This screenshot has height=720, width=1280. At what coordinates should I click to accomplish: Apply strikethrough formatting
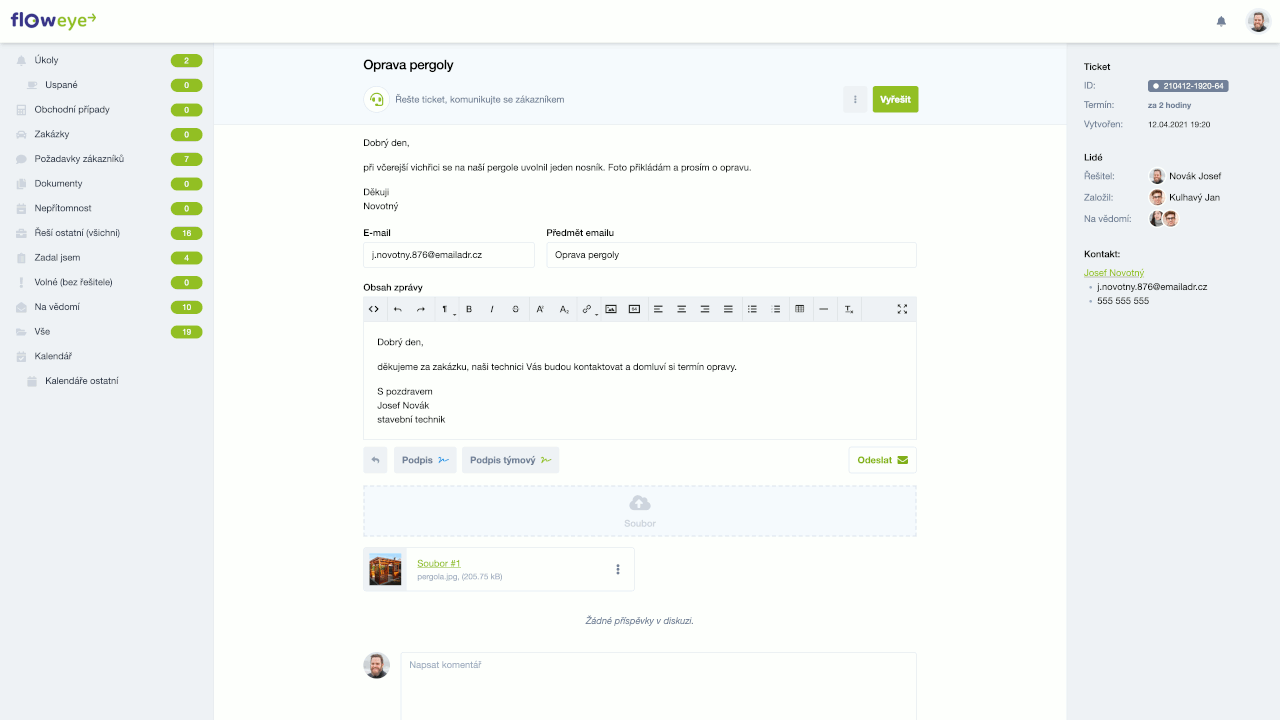pyautogui.click(x=516, y=309)
